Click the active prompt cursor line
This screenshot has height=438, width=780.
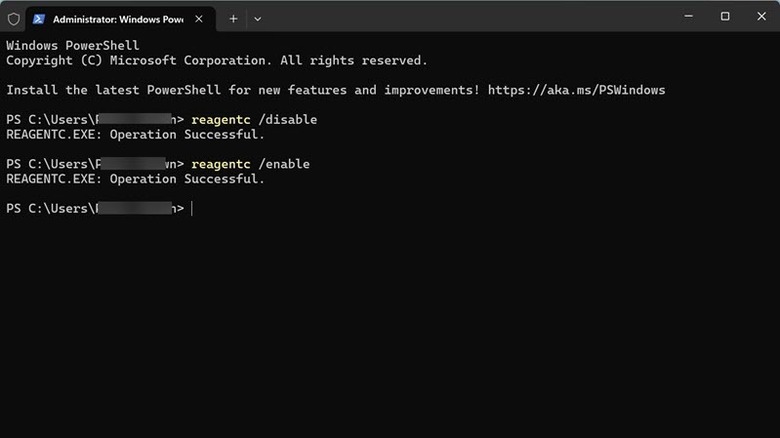(192, 208)
